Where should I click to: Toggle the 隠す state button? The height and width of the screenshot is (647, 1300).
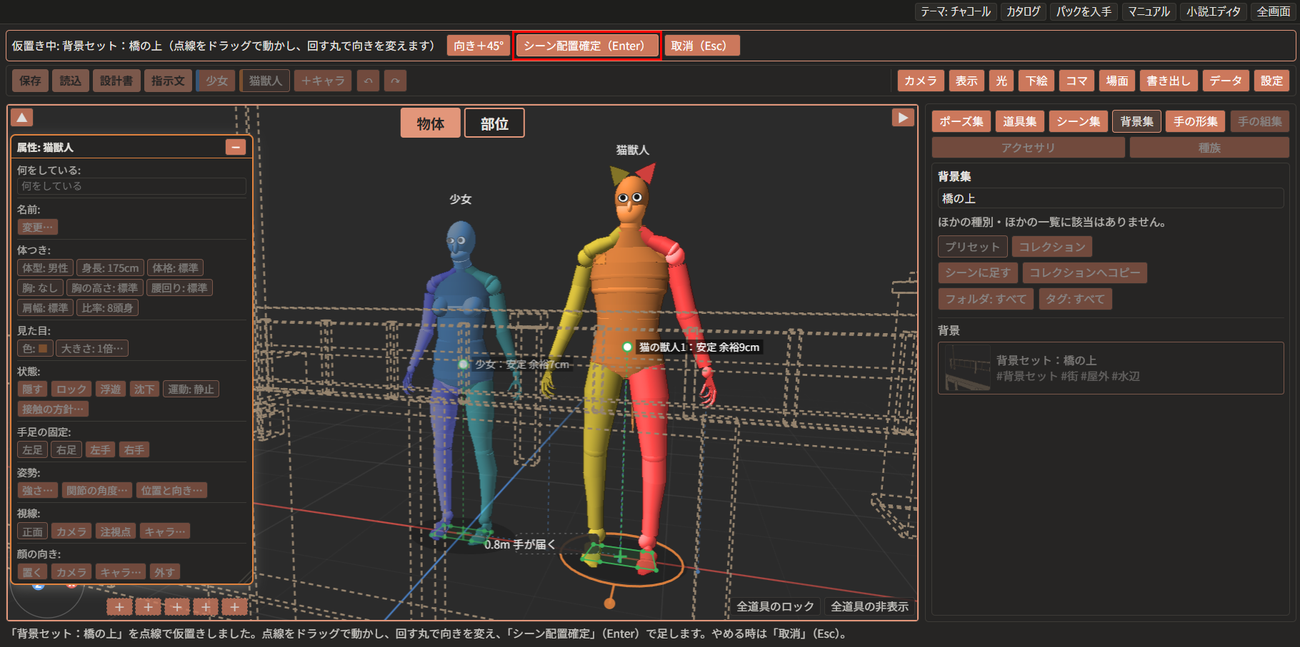(32, 389)
